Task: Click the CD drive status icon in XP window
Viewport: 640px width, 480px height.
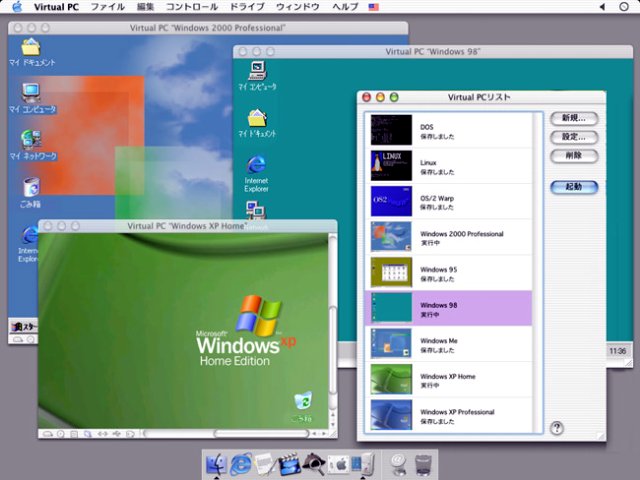Action: pos(60,434)
